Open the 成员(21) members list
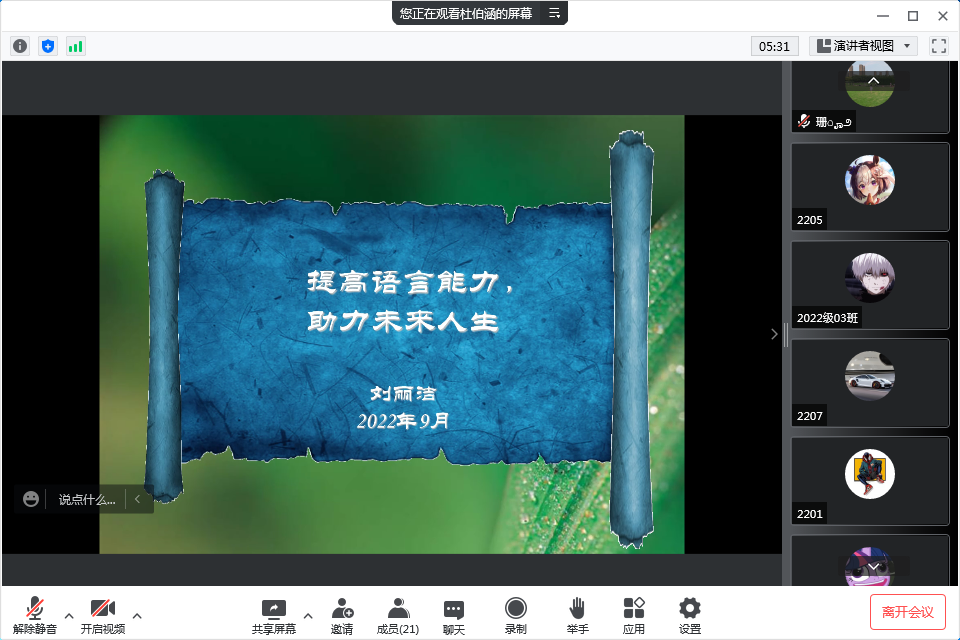 [397, 615]
